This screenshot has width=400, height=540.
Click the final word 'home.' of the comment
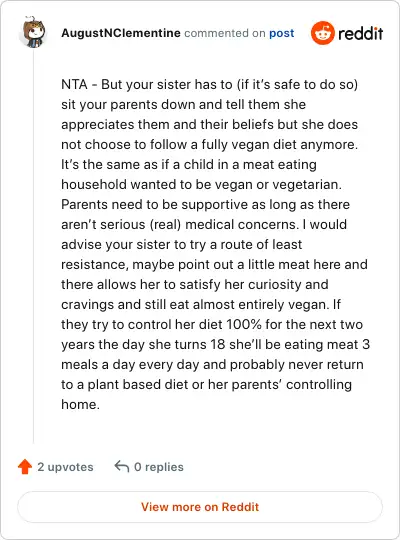(x=80, y=404)
